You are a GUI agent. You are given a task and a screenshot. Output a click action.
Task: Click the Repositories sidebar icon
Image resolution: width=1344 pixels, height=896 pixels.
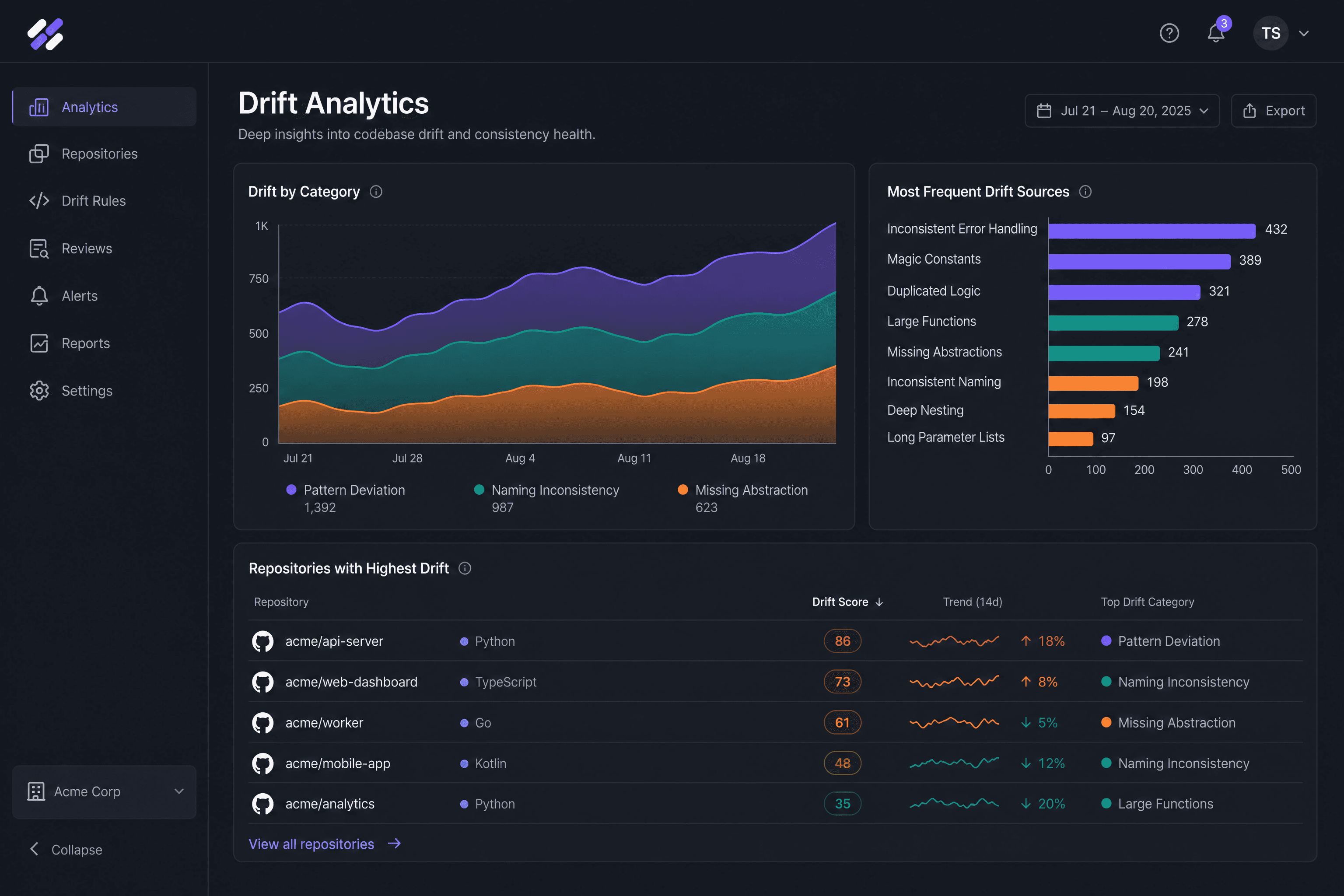pos(39,154)
